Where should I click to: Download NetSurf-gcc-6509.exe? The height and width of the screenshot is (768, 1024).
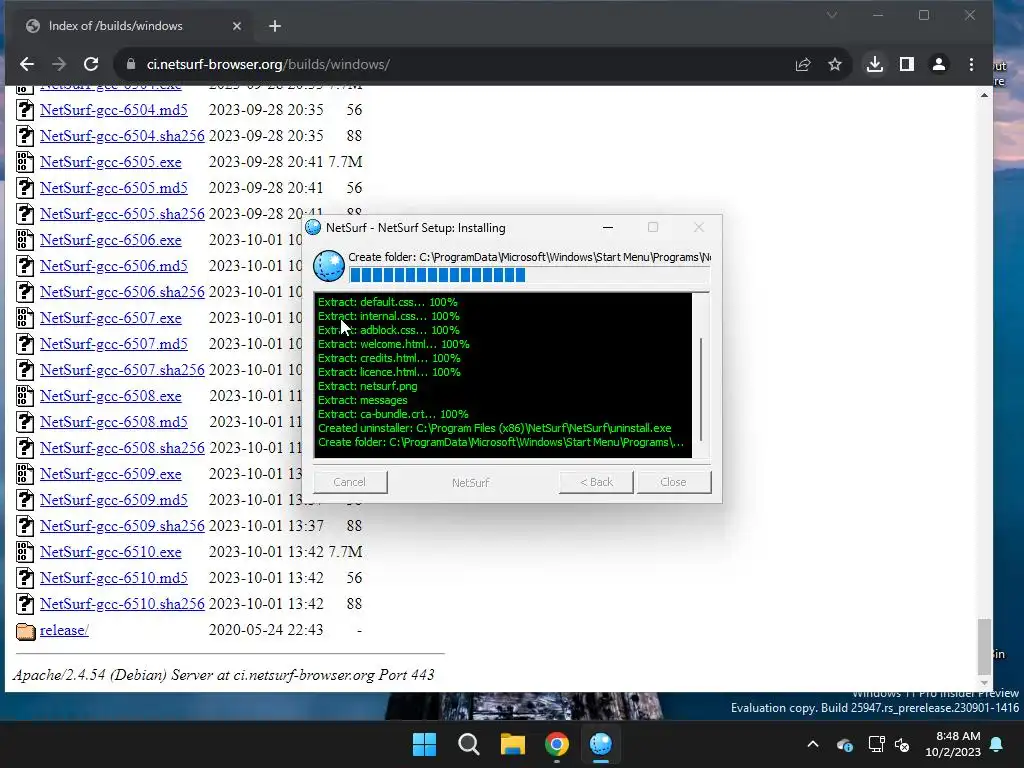tap(110, 474)
